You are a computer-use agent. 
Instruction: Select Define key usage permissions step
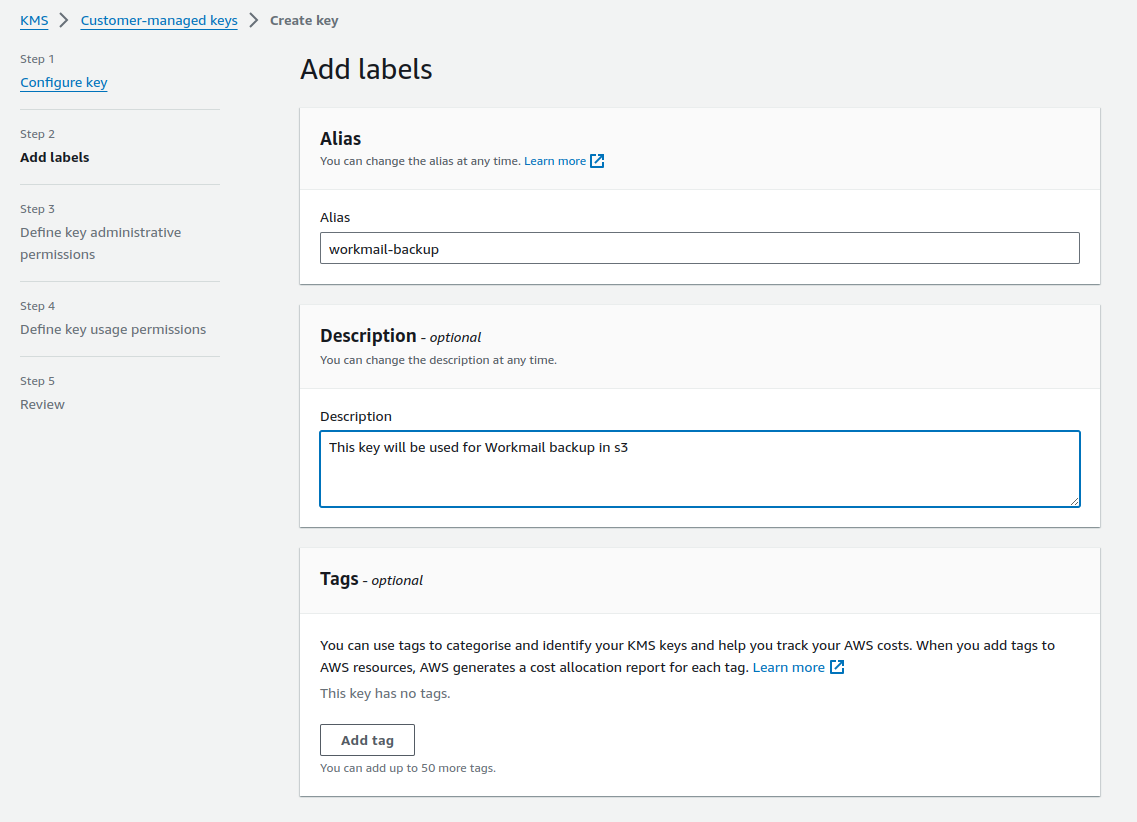113,329
